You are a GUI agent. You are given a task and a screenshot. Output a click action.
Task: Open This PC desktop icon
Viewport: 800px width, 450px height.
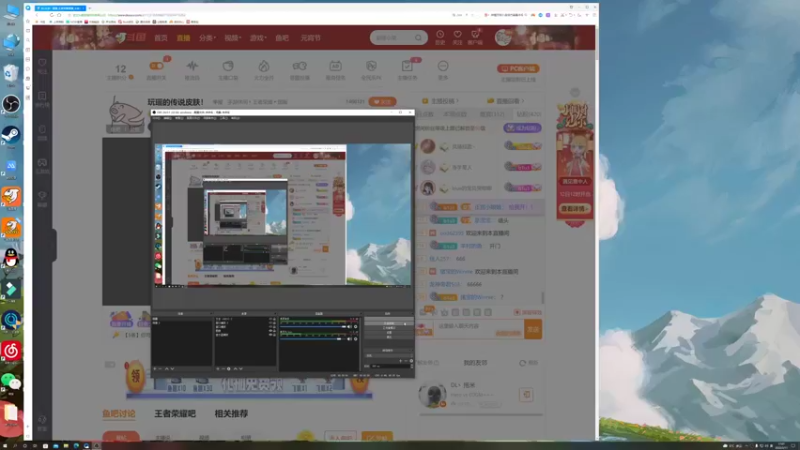coord(11,12)
